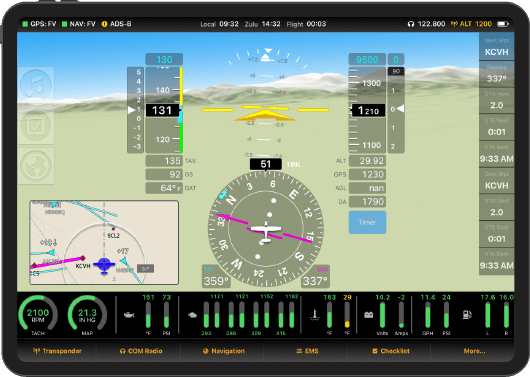This screenshot has height=377, width=530.
Task: Tap the altimeter setting 29.92
Action: point(367,161)
